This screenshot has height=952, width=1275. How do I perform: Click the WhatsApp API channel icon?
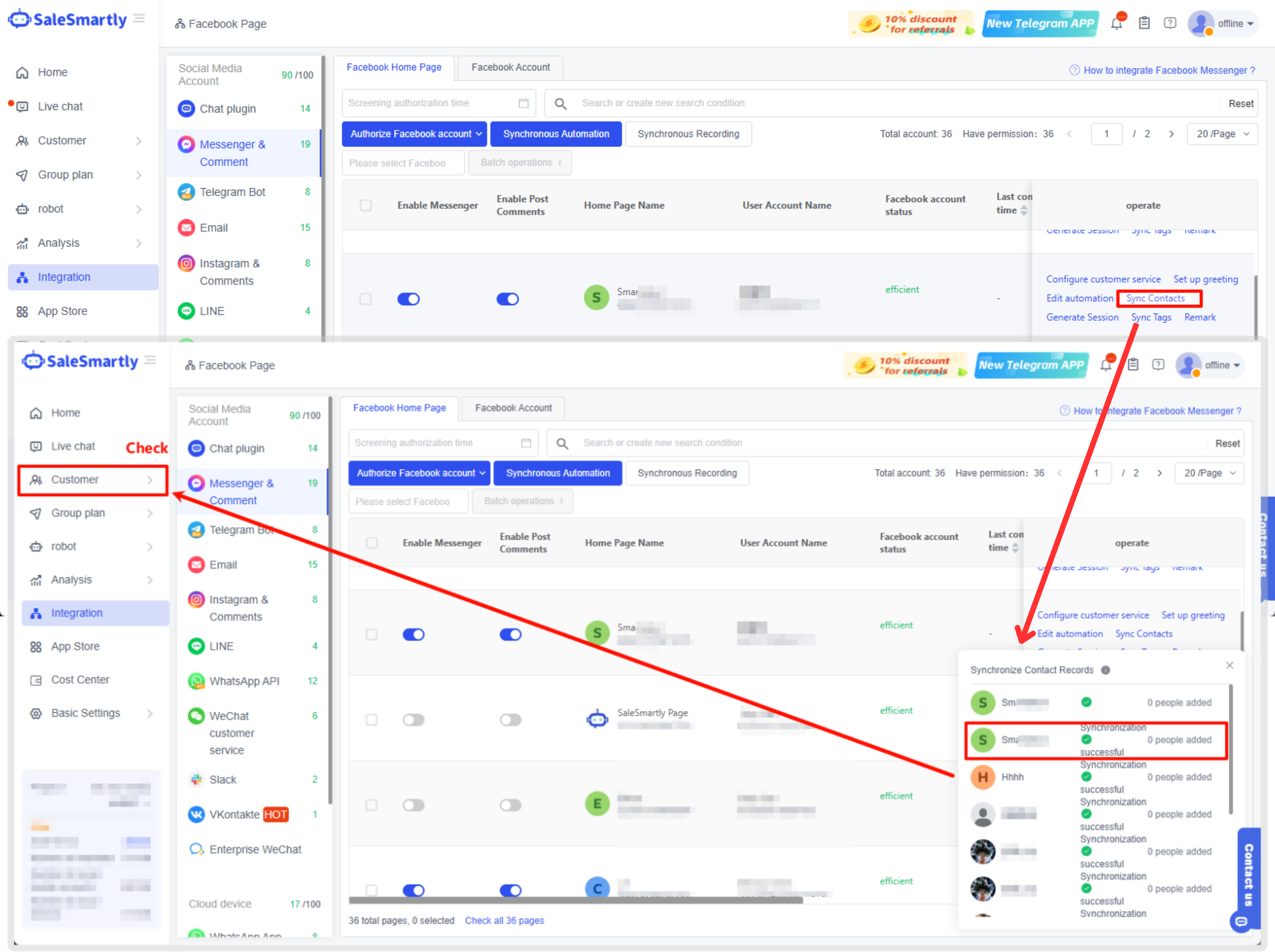coord(197,681)
